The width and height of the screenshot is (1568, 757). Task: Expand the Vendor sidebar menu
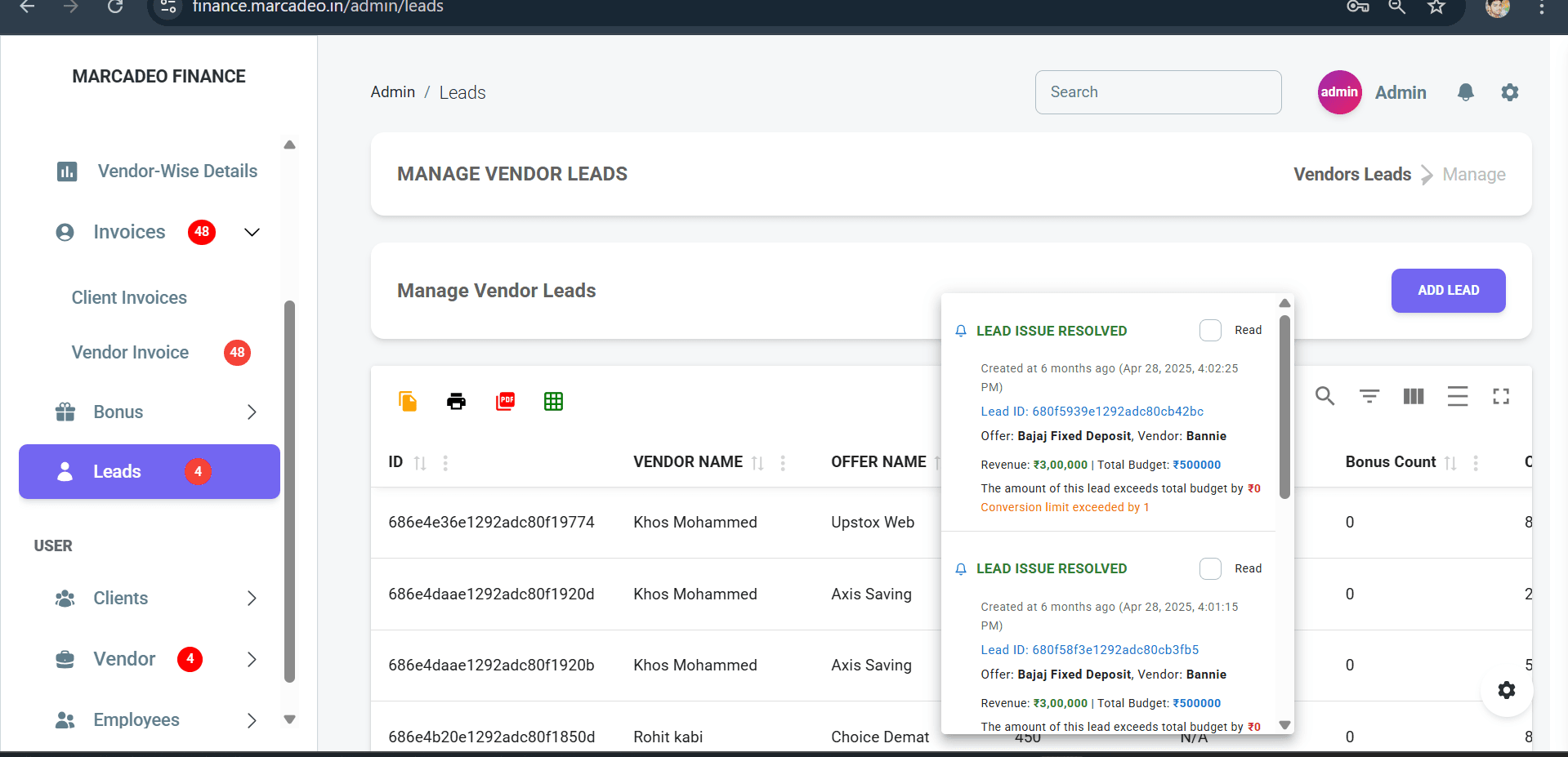click(x=251, y=659)
